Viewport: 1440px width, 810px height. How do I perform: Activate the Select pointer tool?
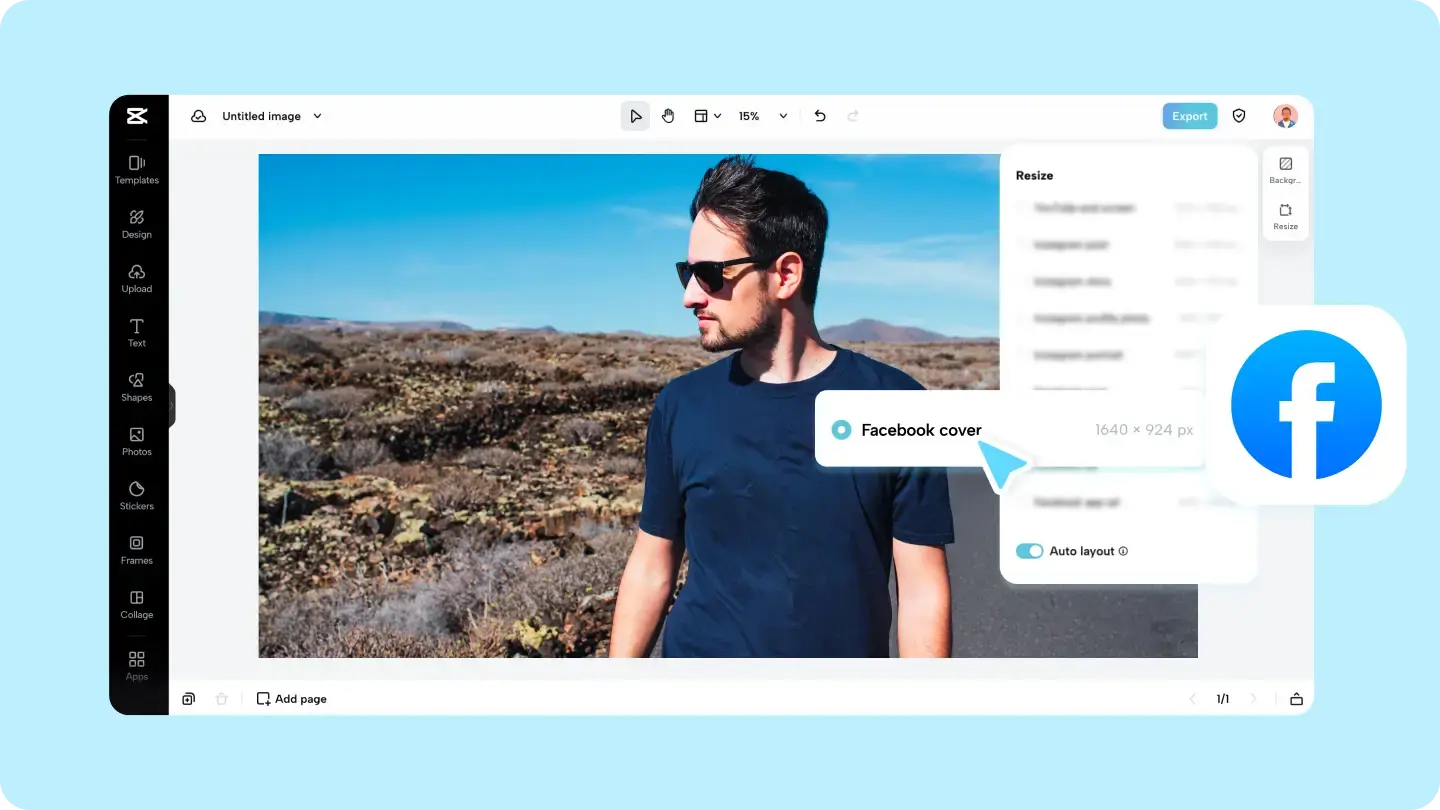[635, 116]
